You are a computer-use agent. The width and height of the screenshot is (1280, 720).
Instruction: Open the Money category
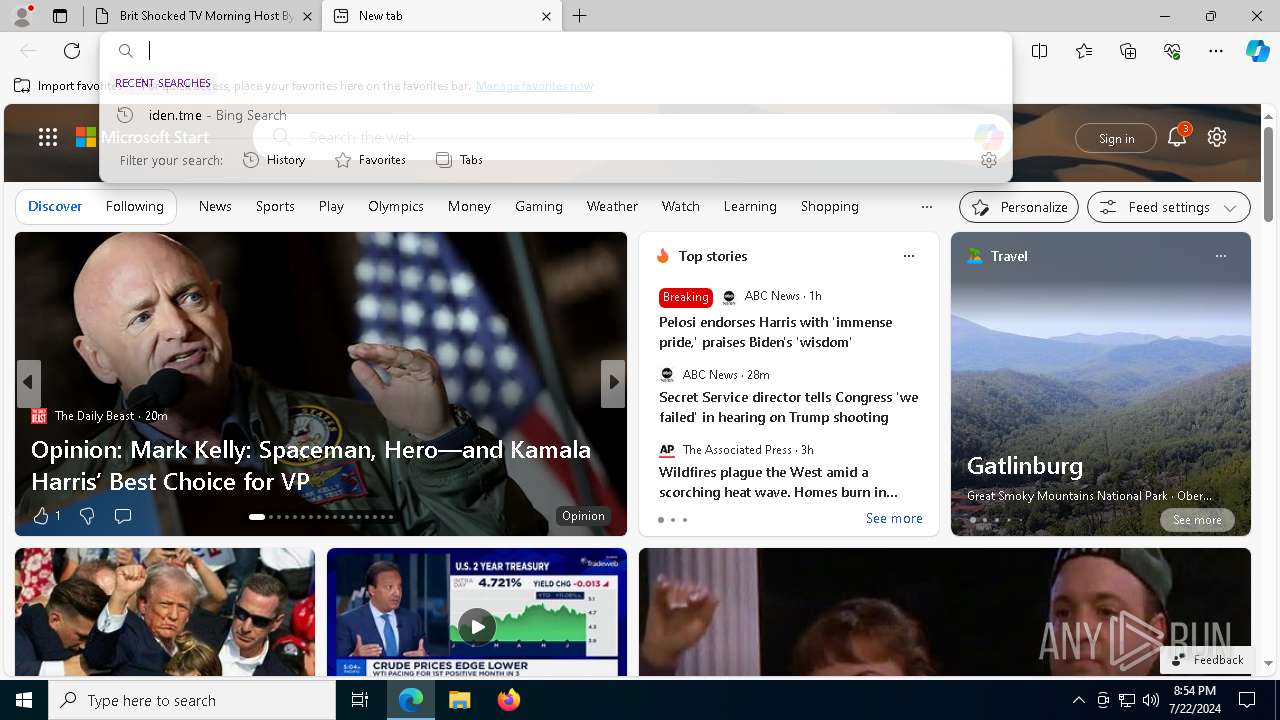point(469,206)
